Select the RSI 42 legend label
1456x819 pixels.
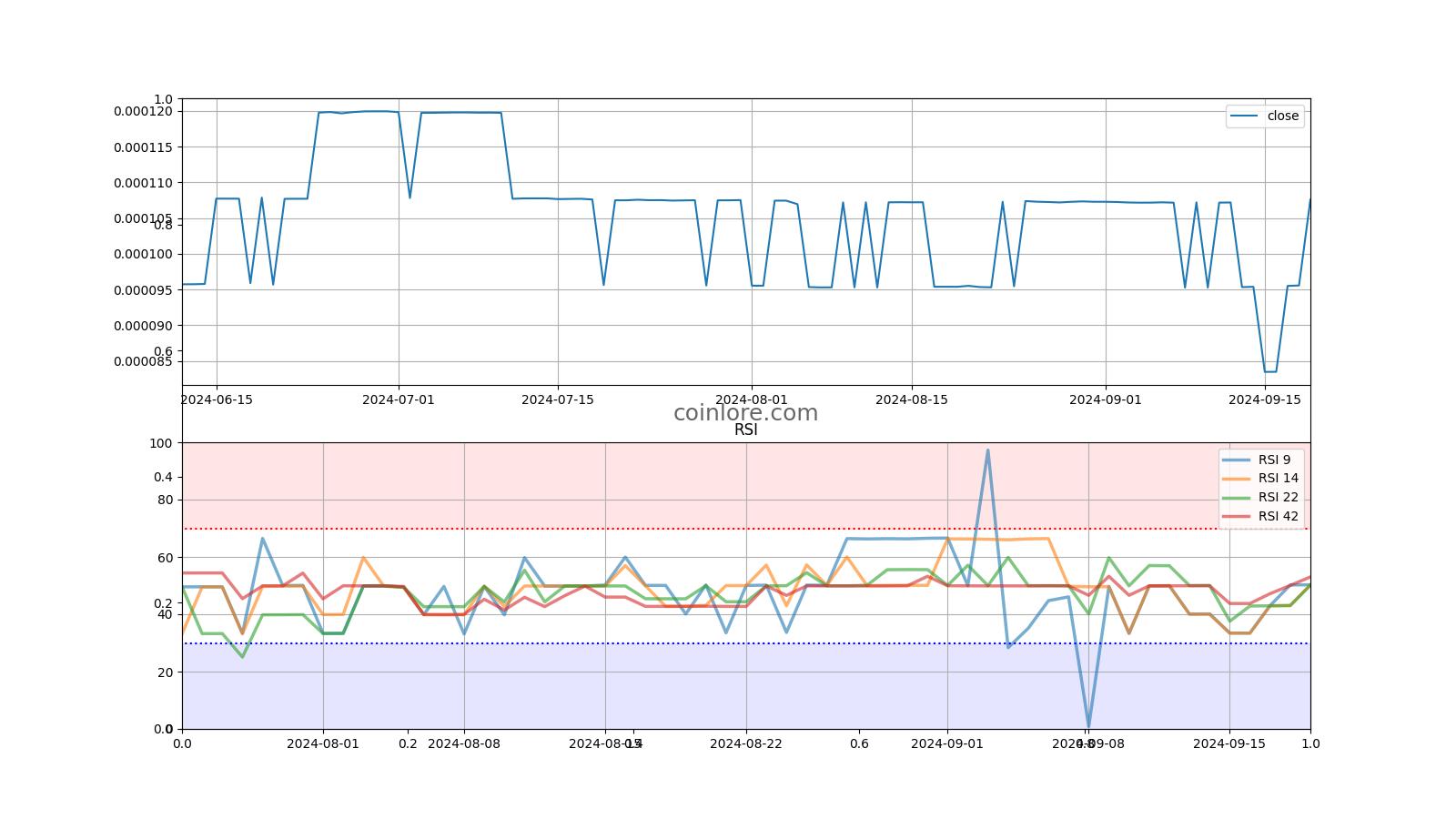pyautogui.click(x=1279, y=516)
